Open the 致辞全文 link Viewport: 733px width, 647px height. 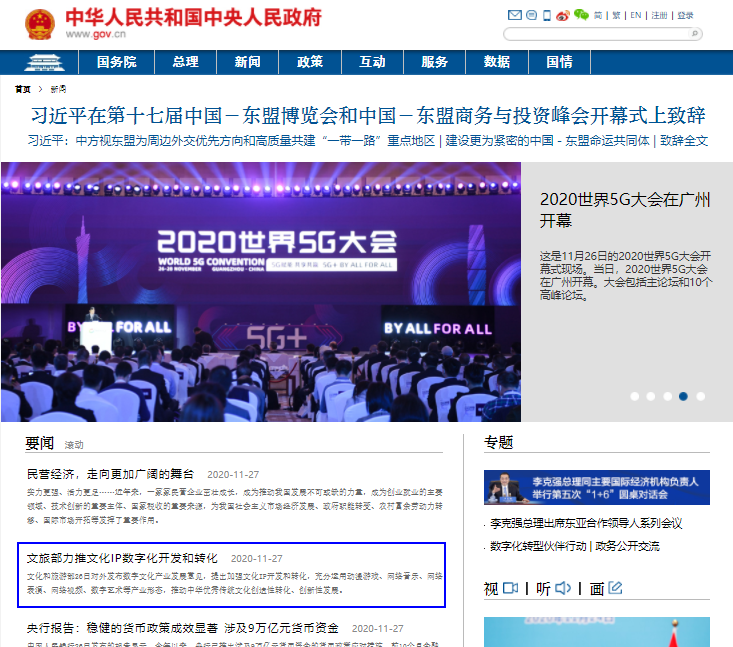pyautogui.click(x=684, y=141)
